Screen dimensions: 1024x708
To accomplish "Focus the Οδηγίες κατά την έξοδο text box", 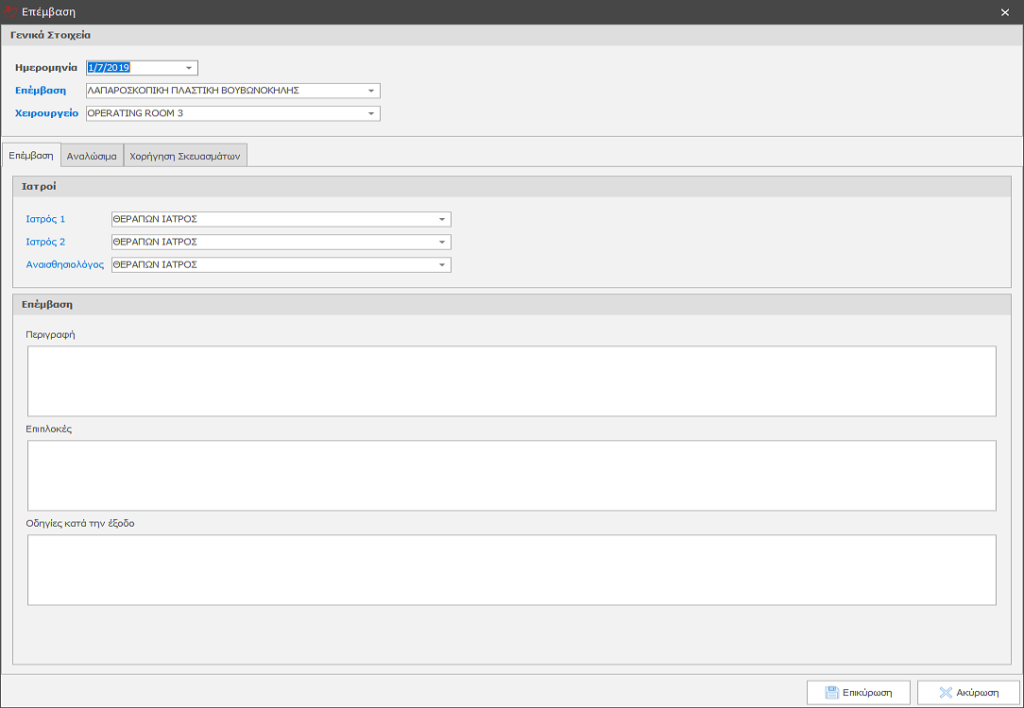I will [x=511, y=569].
